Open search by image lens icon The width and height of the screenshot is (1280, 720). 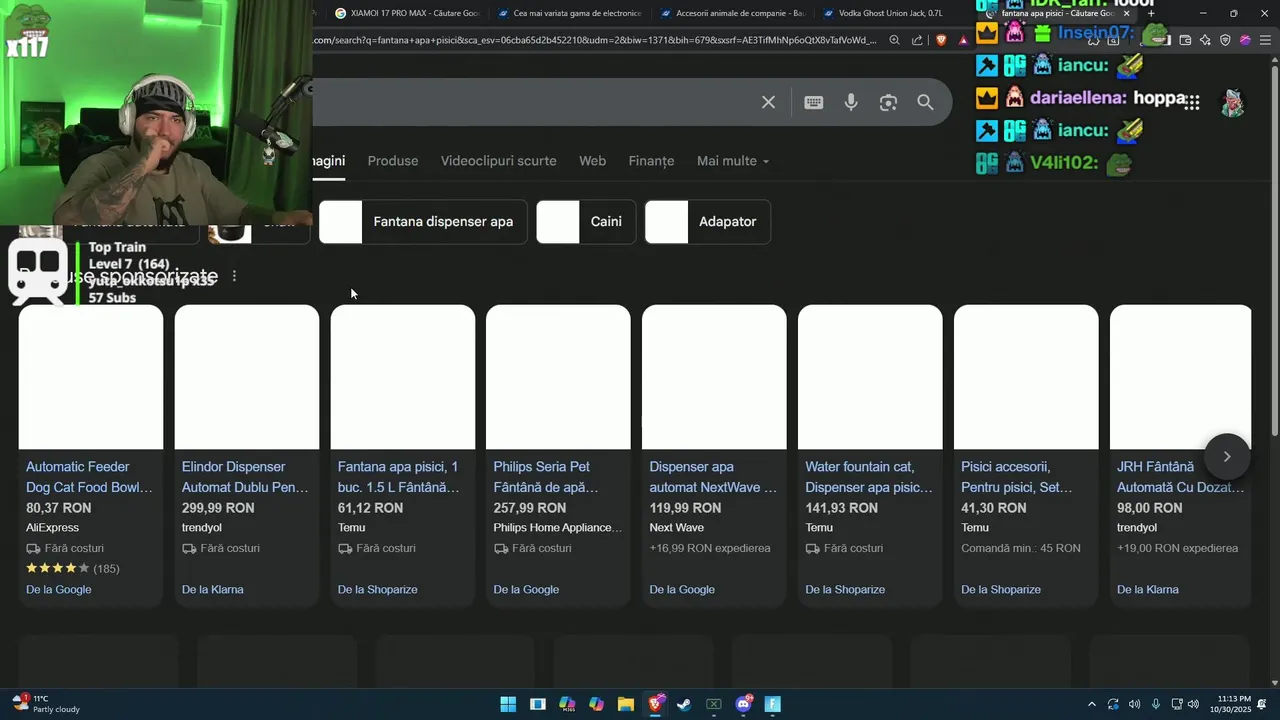coord(888,102)
